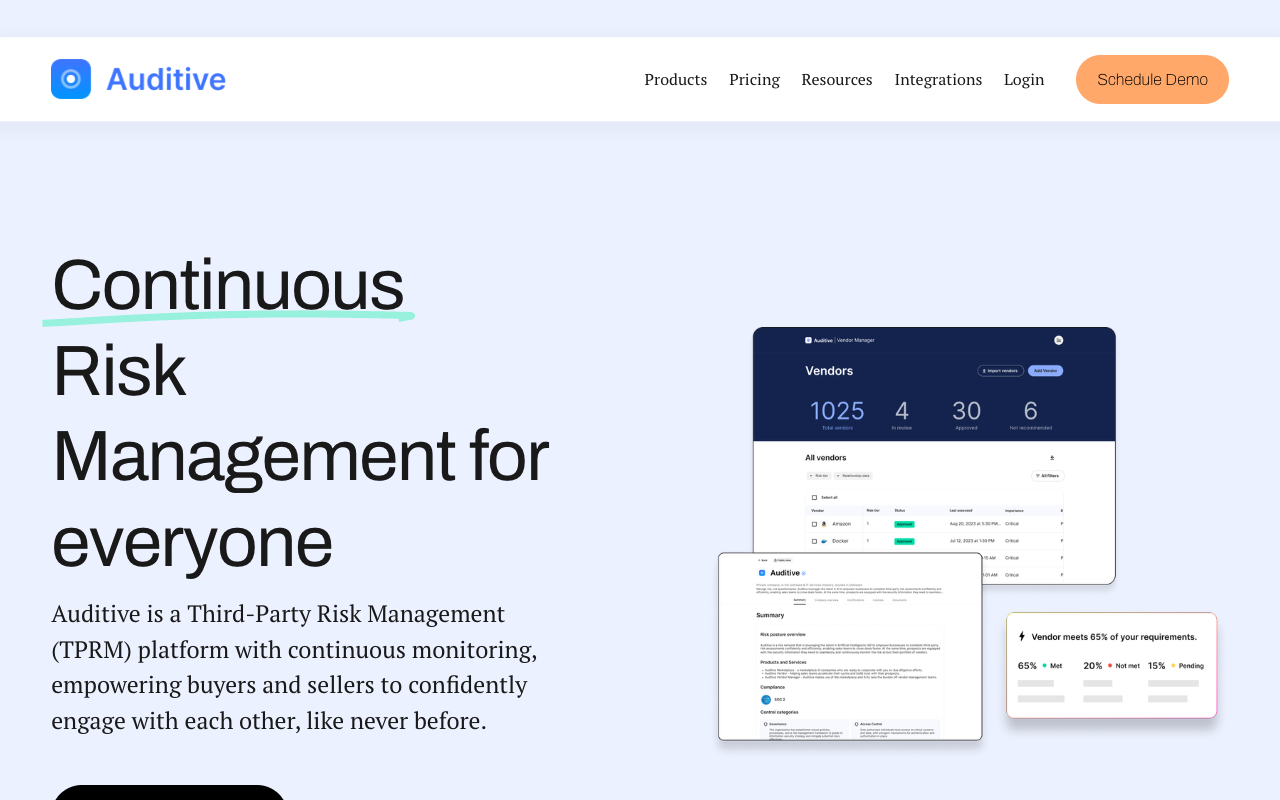Image resolution: width=1280 pixels, height=800 pixels.
Task: Click the verified badge next to Auditive title
Action: pyautogui.click(x=804, y=573)
